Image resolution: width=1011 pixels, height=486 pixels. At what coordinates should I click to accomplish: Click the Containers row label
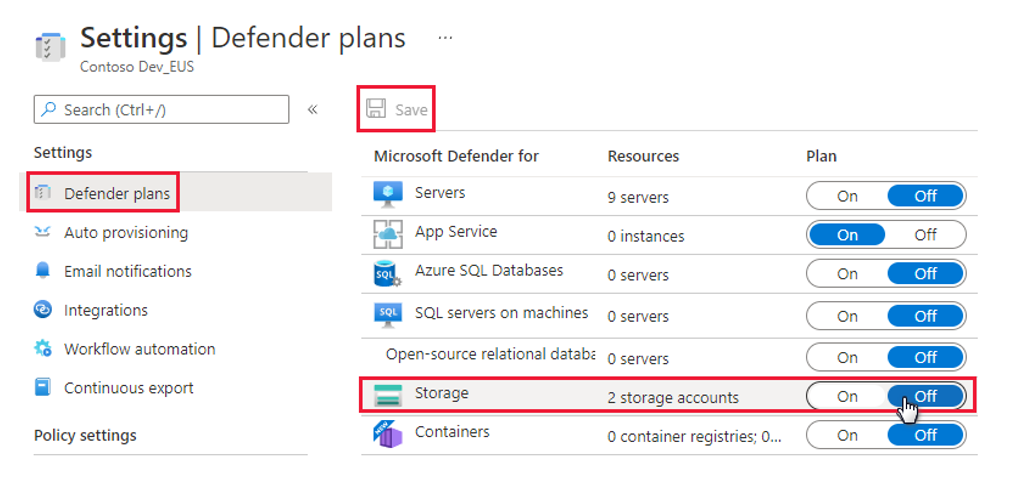[x=452, y=432]
